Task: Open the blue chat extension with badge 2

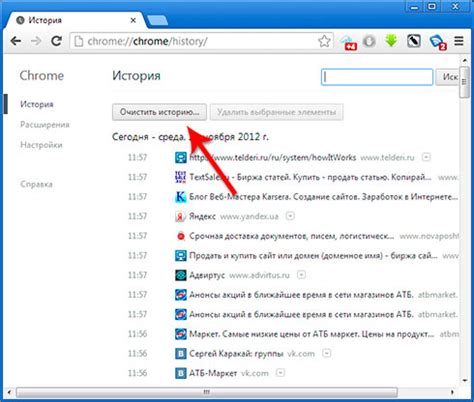Action: [438, 42]
